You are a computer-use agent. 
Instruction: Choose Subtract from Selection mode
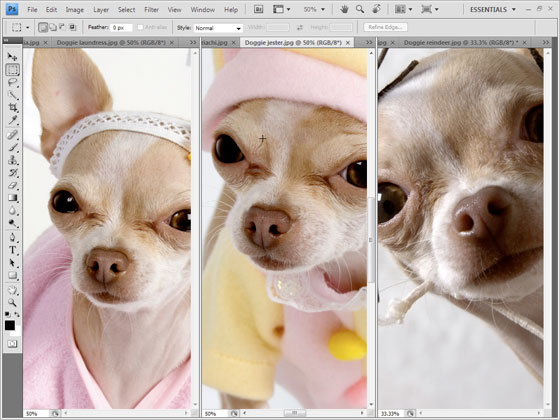[x=62, y=27]
